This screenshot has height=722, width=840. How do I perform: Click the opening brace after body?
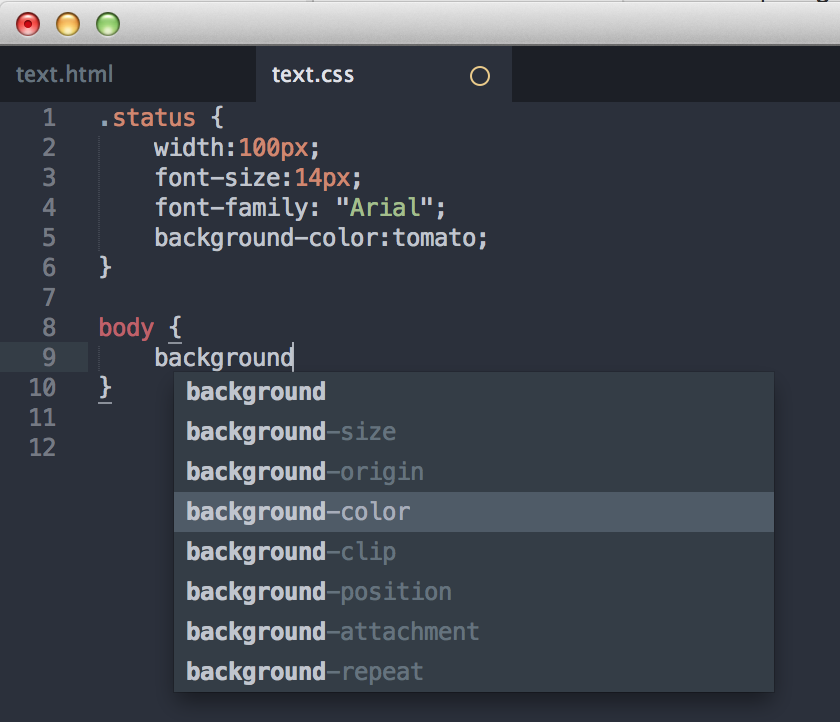click(175, 328)
